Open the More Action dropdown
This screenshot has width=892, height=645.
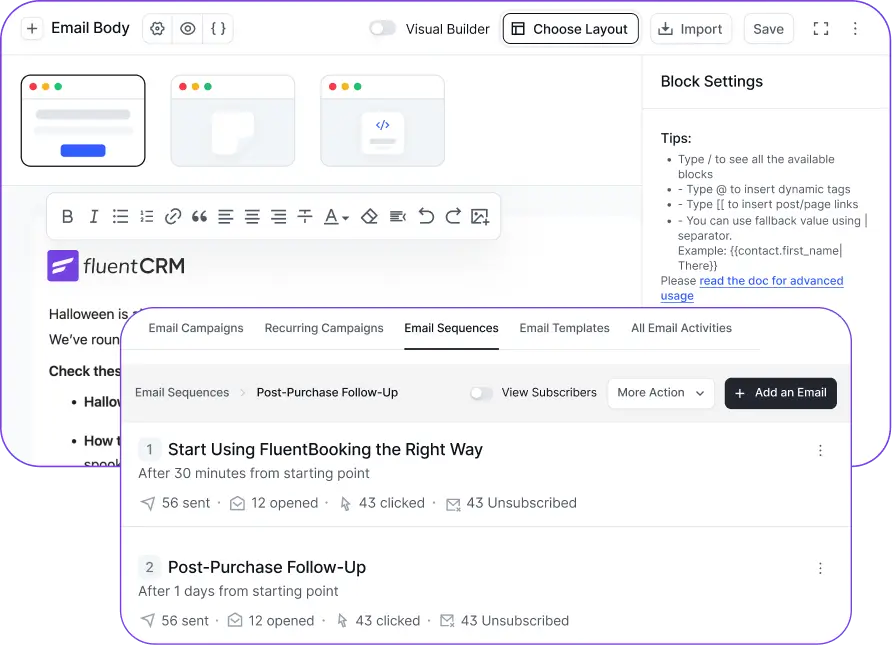coord(660,393)
